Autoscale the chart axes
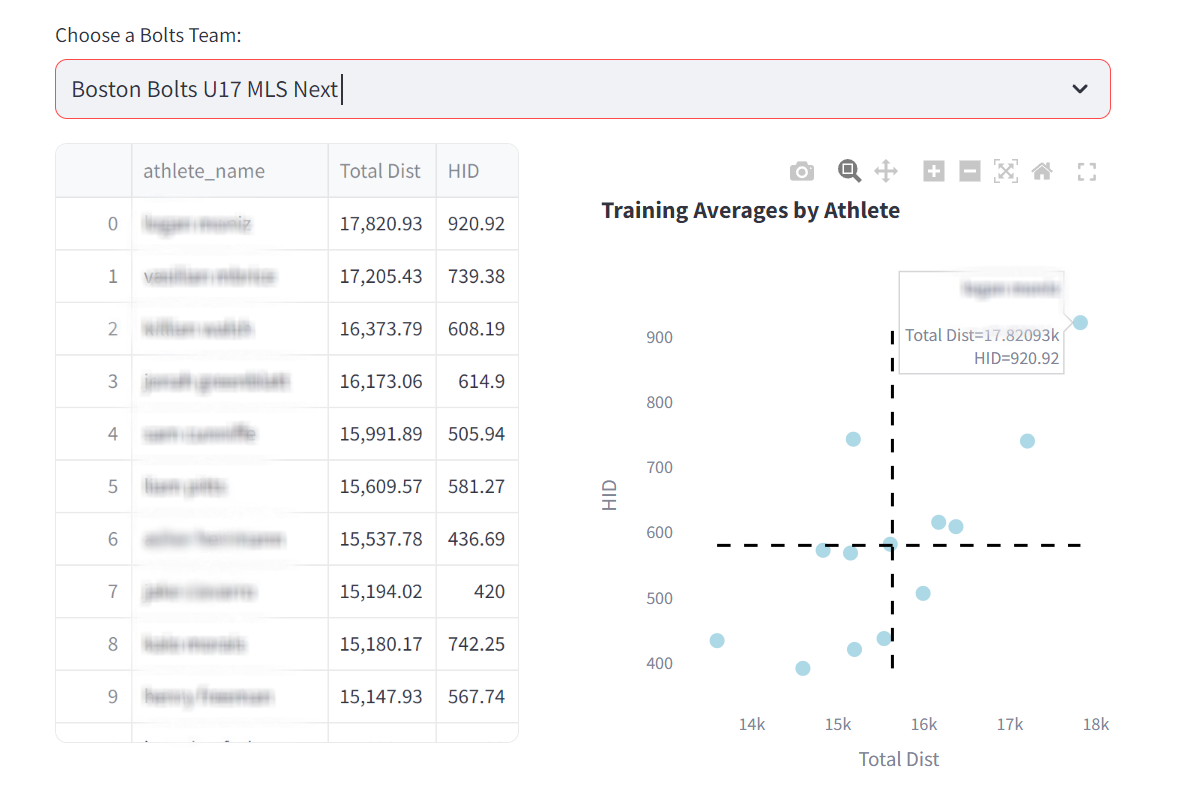Screen dimensions: 1201x799 coord(1005,170)
